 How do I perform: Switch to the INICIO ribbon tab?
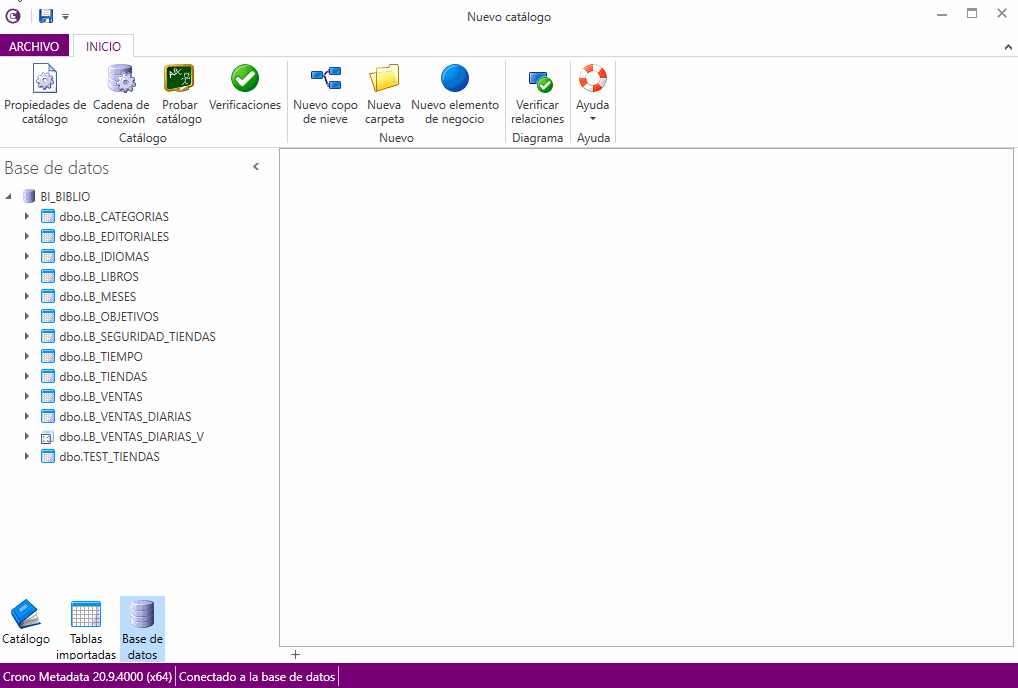(x=103, y=46)
